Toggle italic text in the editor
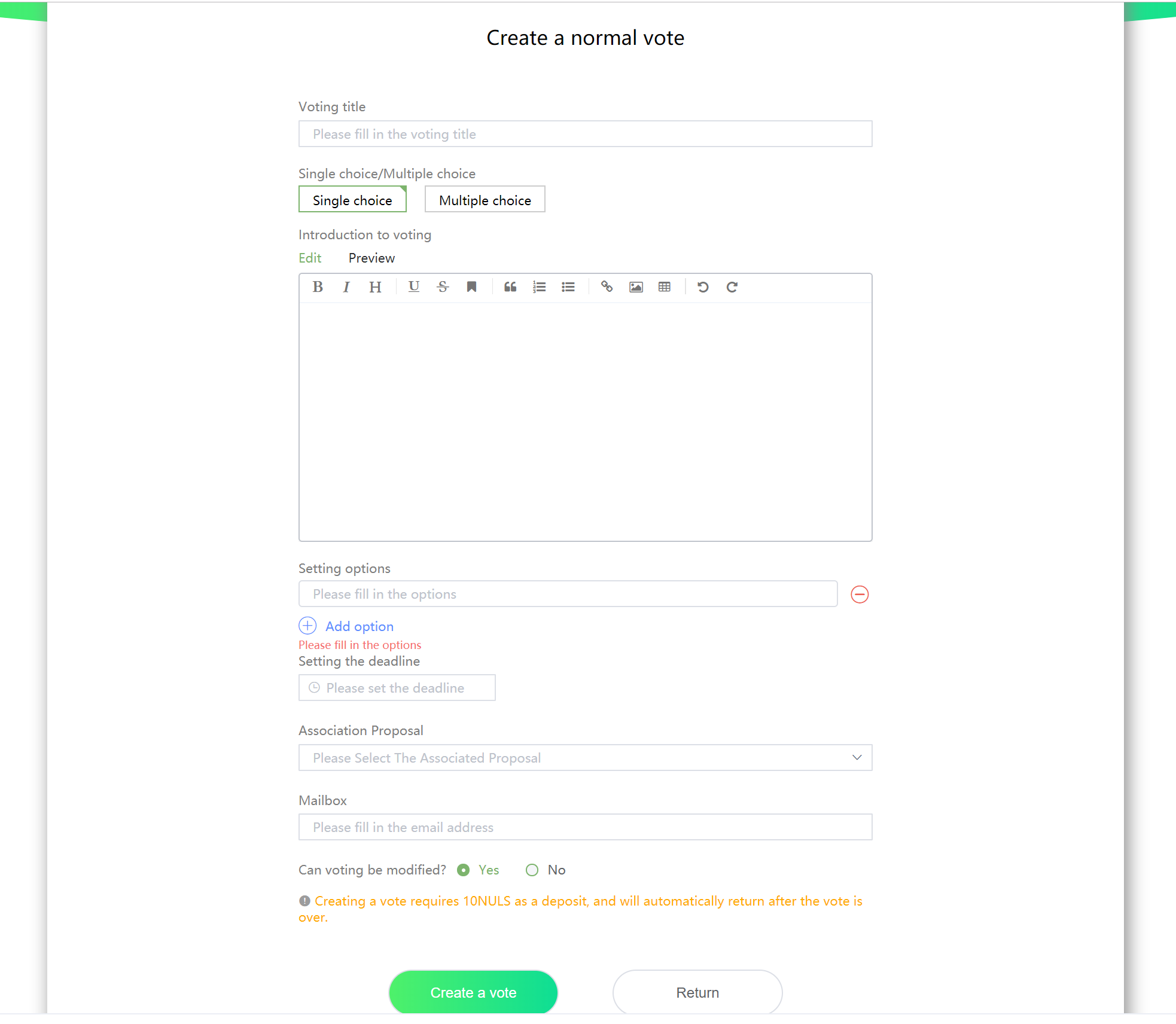Screen dimensions: 1176x1024 tap(346, 287)
